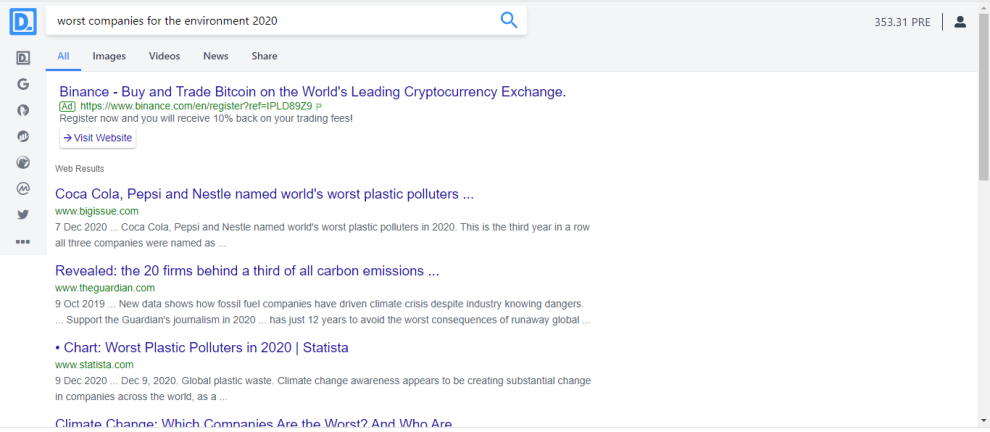Open Coca Cola, Pepsi and Nestle result
990x432 pixels.
(265, 195)
